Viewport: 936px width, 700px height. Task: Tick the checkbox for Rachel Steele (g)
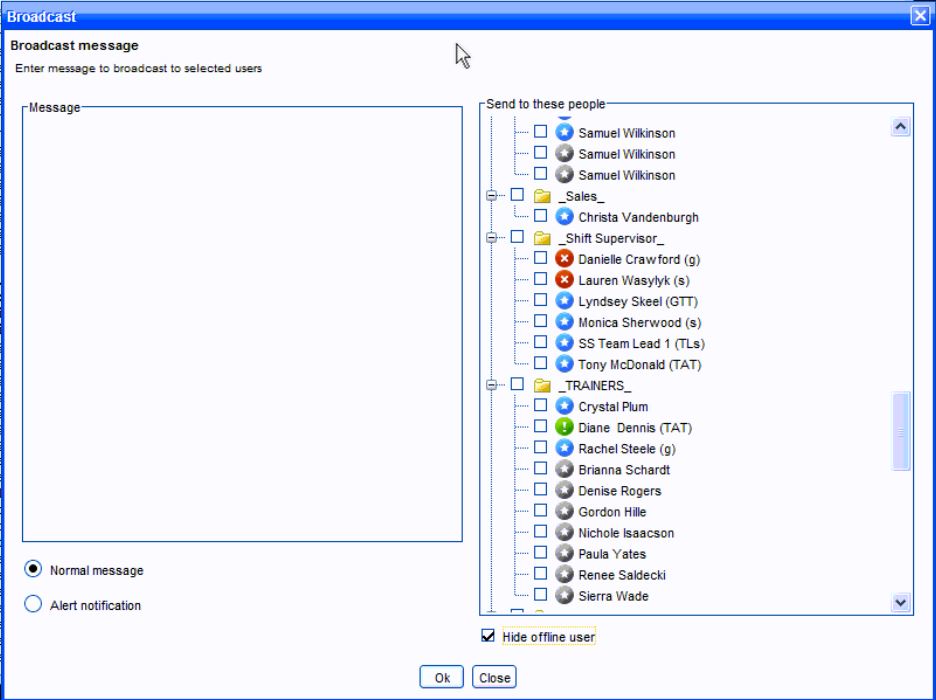(540, 448)
